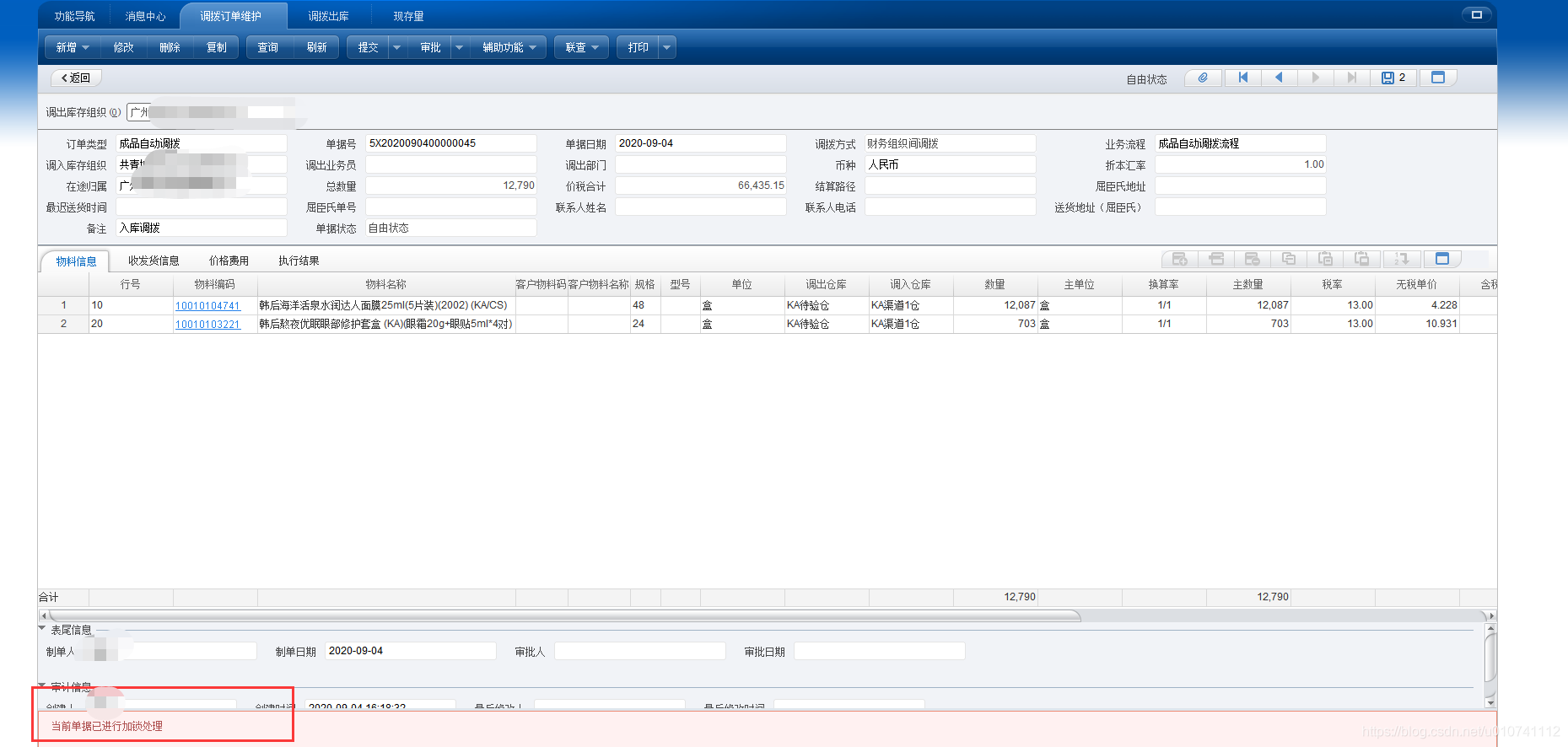Screen dimensions: 1568x747
Task: Click the 提交 button
Action: point(369,48)
